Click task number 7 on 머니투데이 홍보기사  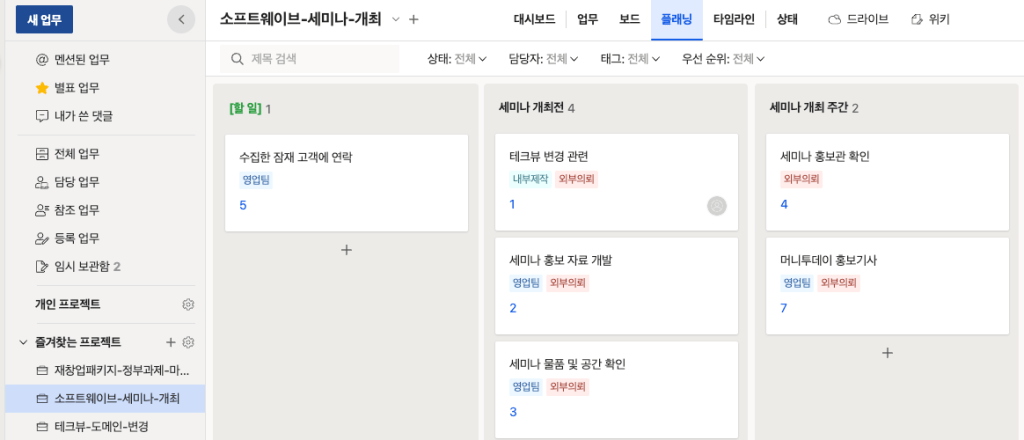tap(784, 308)
